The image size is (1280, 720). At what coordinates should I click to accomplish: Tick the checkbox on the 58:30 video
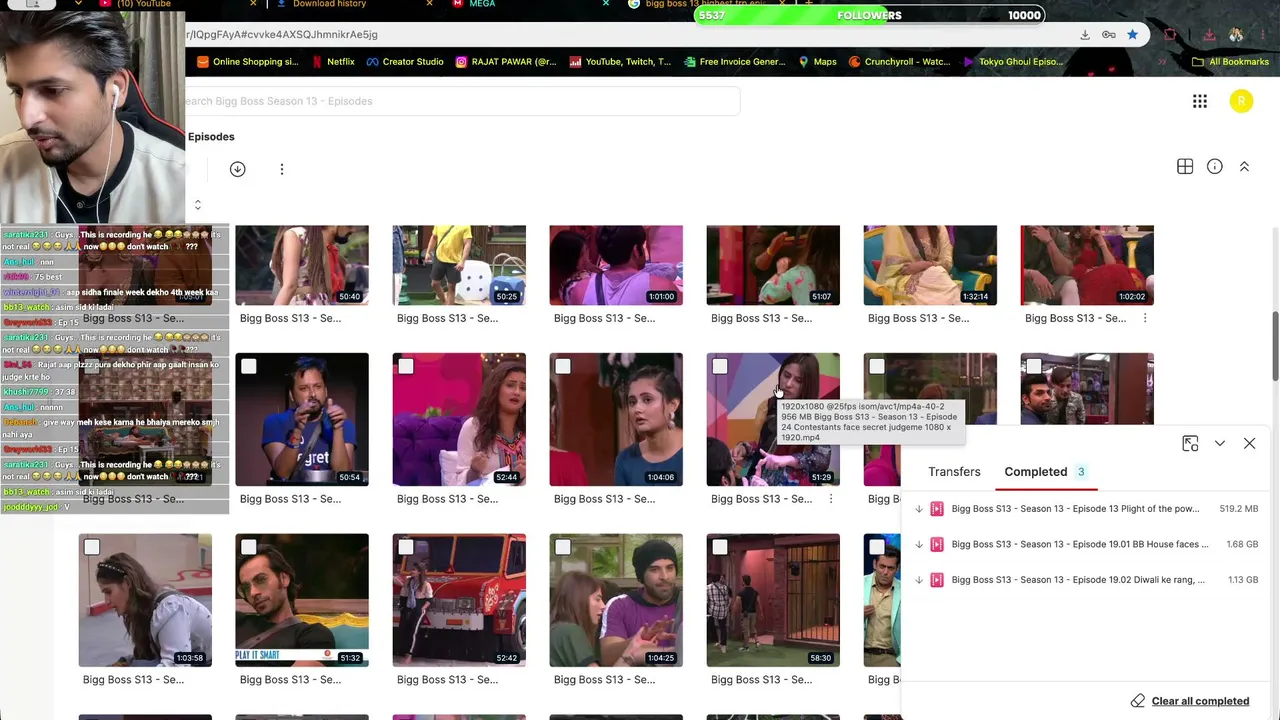(720, 547)
